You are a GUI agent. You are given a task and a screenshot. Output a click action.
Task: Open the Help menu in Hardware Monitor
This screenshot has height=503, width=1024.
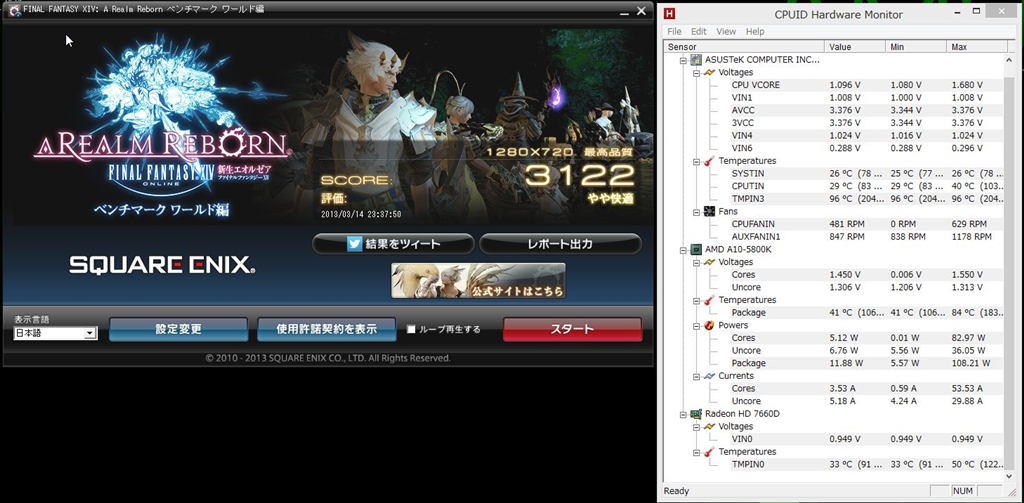755,31
